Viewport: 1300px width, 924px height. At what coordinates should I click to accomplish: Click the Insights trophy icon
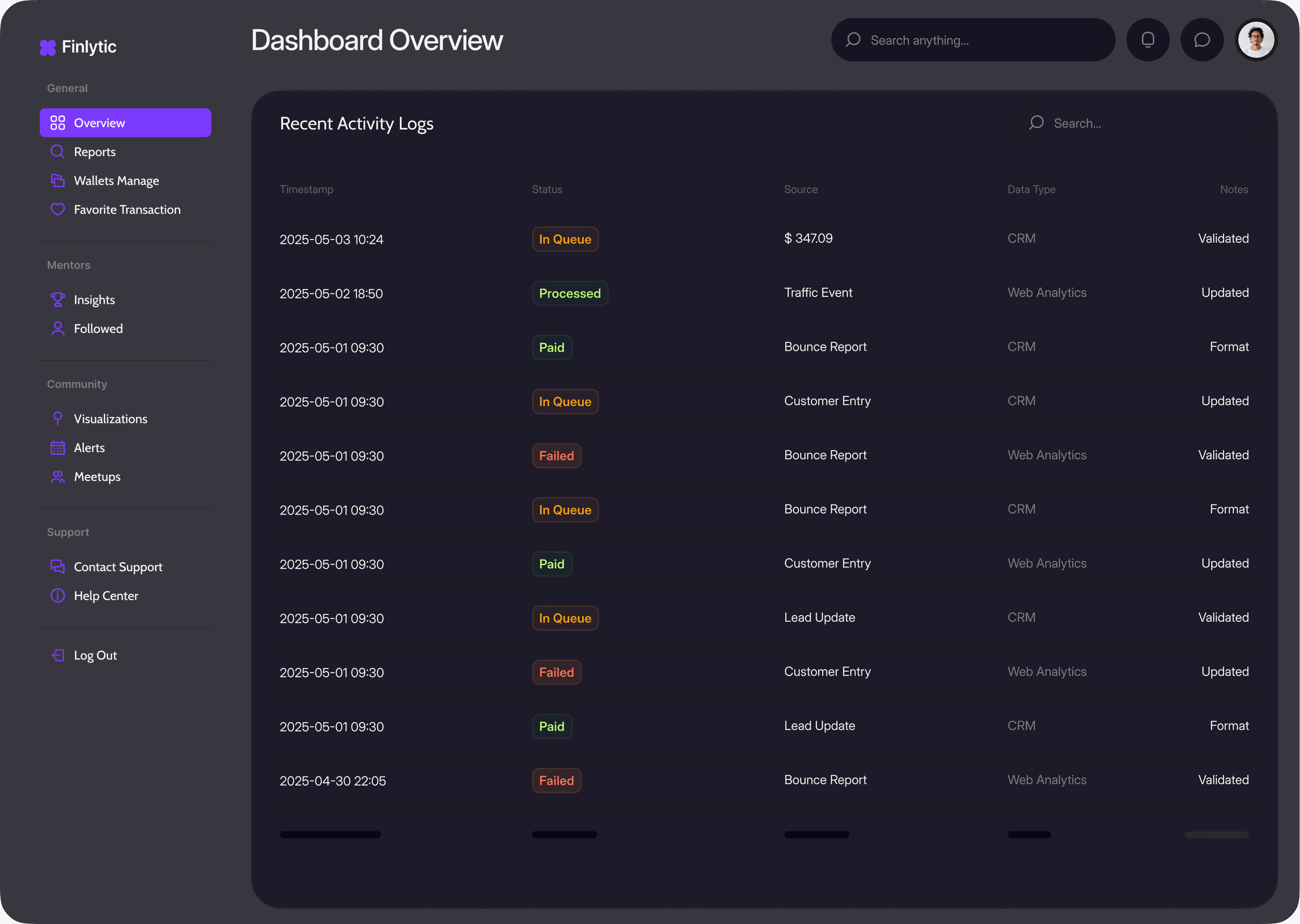[57, 299]
